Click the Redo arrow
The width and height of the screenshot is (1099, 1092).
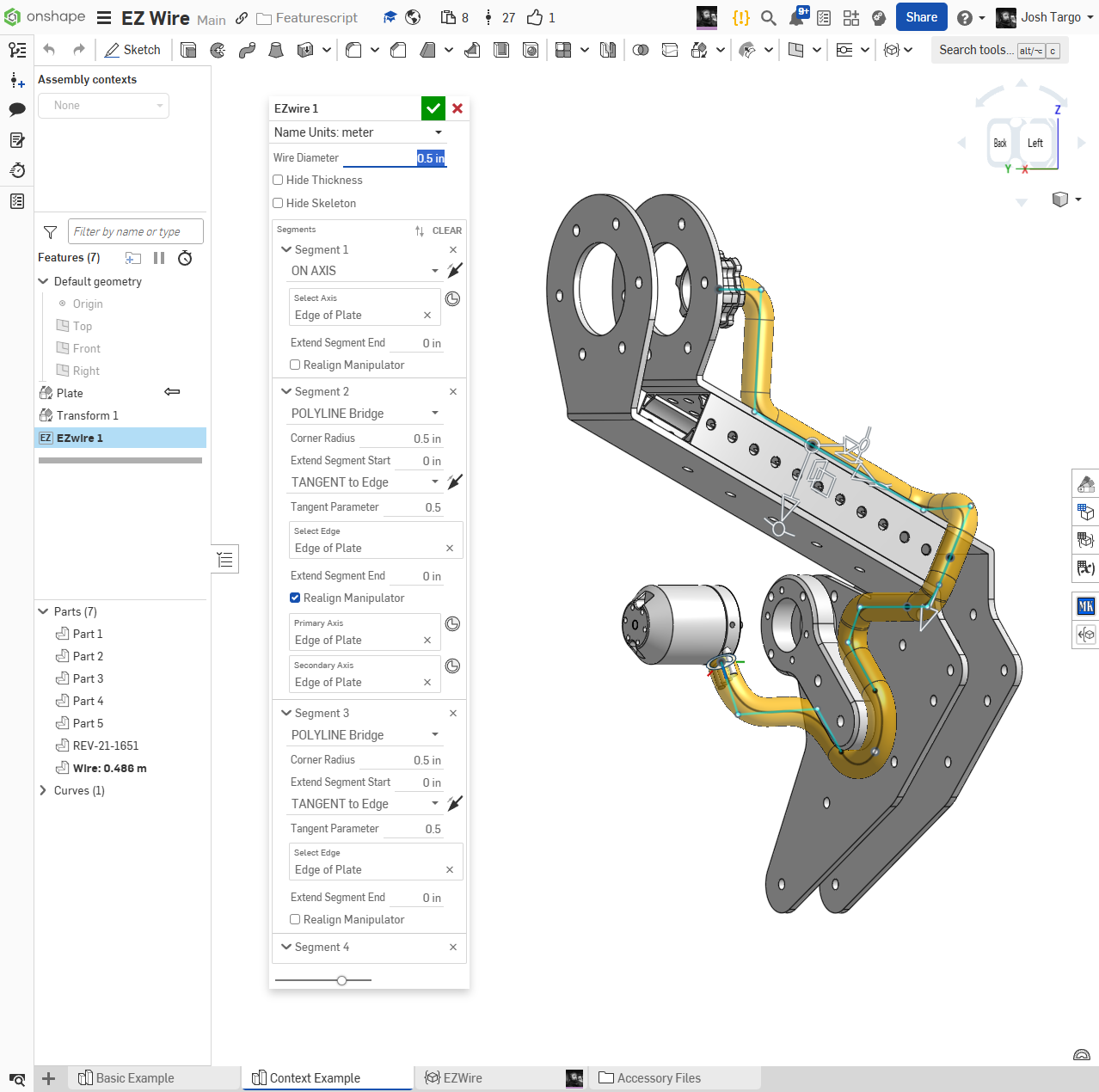[x=79, y=50]
